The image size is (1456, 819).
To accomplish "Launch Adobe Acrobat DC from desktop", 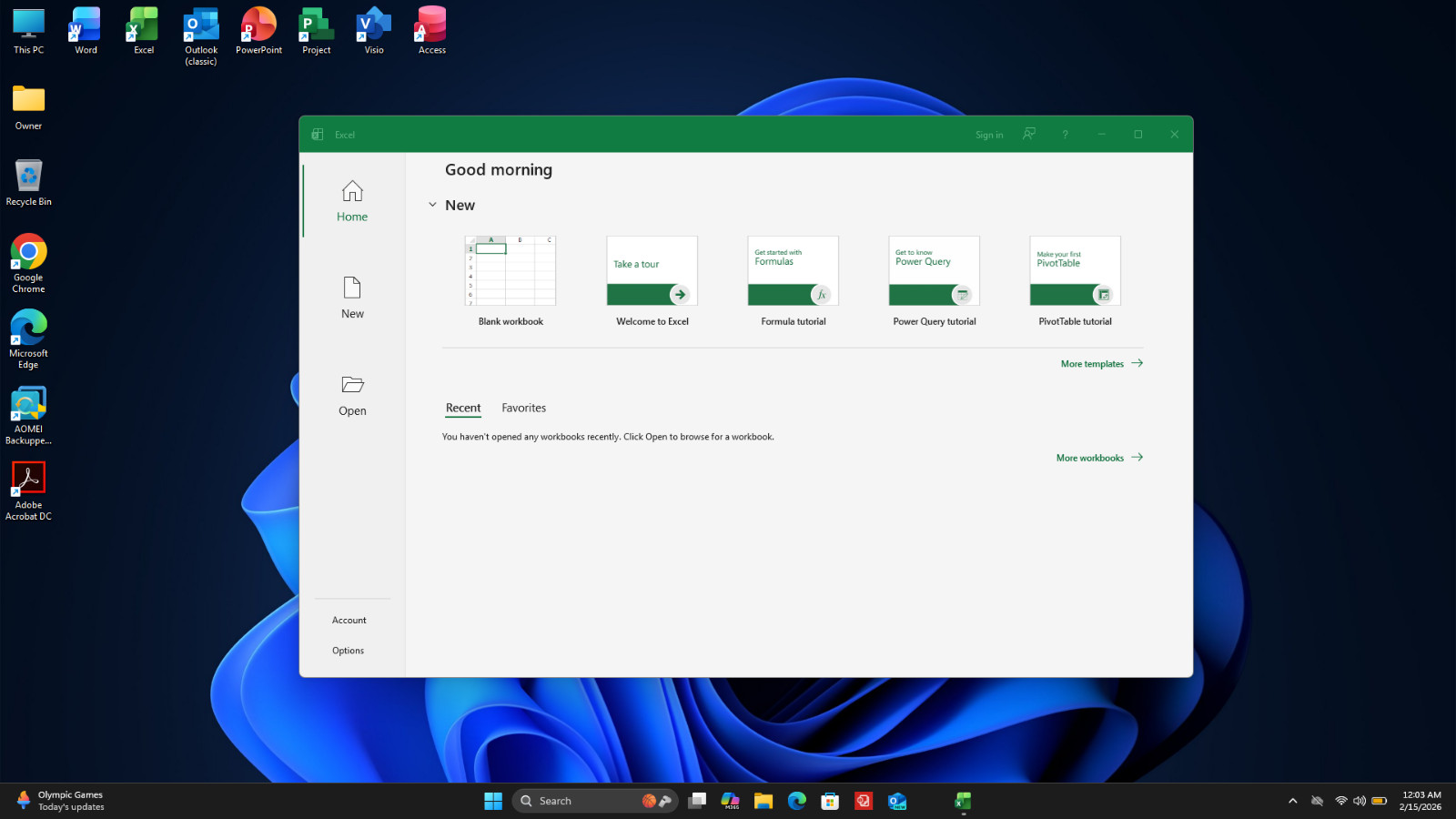I will point(28,491).
